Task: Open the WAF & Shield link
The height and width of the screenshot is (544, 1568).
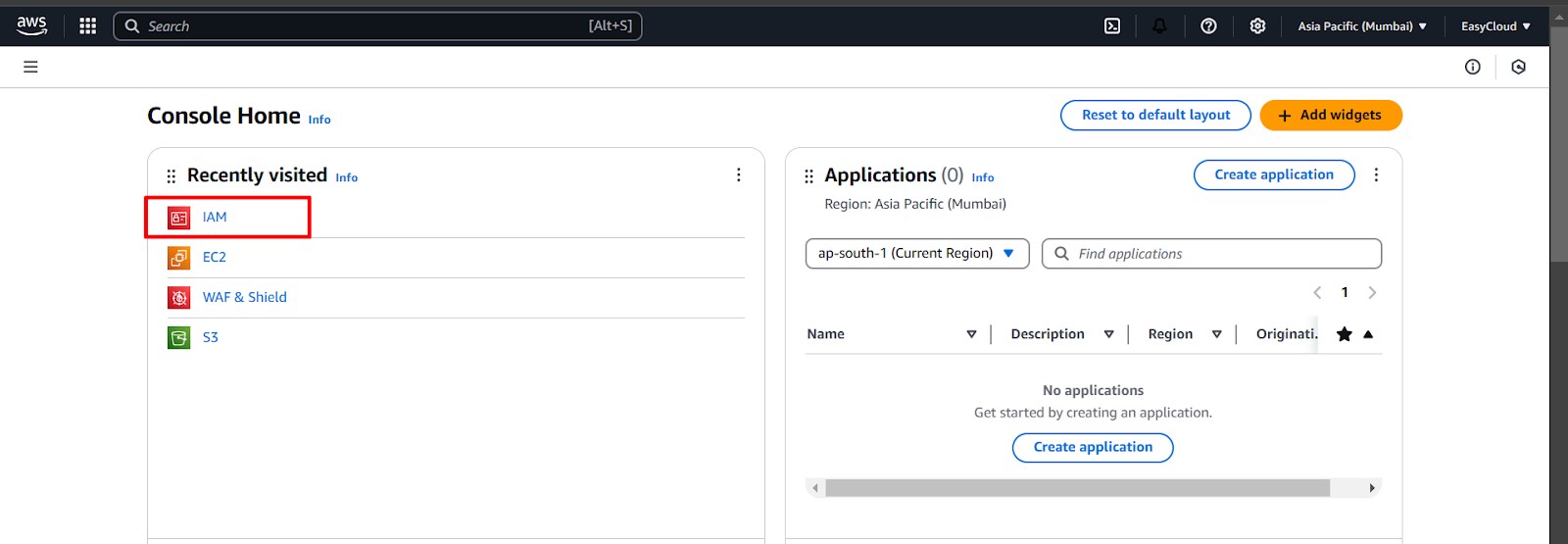Action: tap(245, 298)
